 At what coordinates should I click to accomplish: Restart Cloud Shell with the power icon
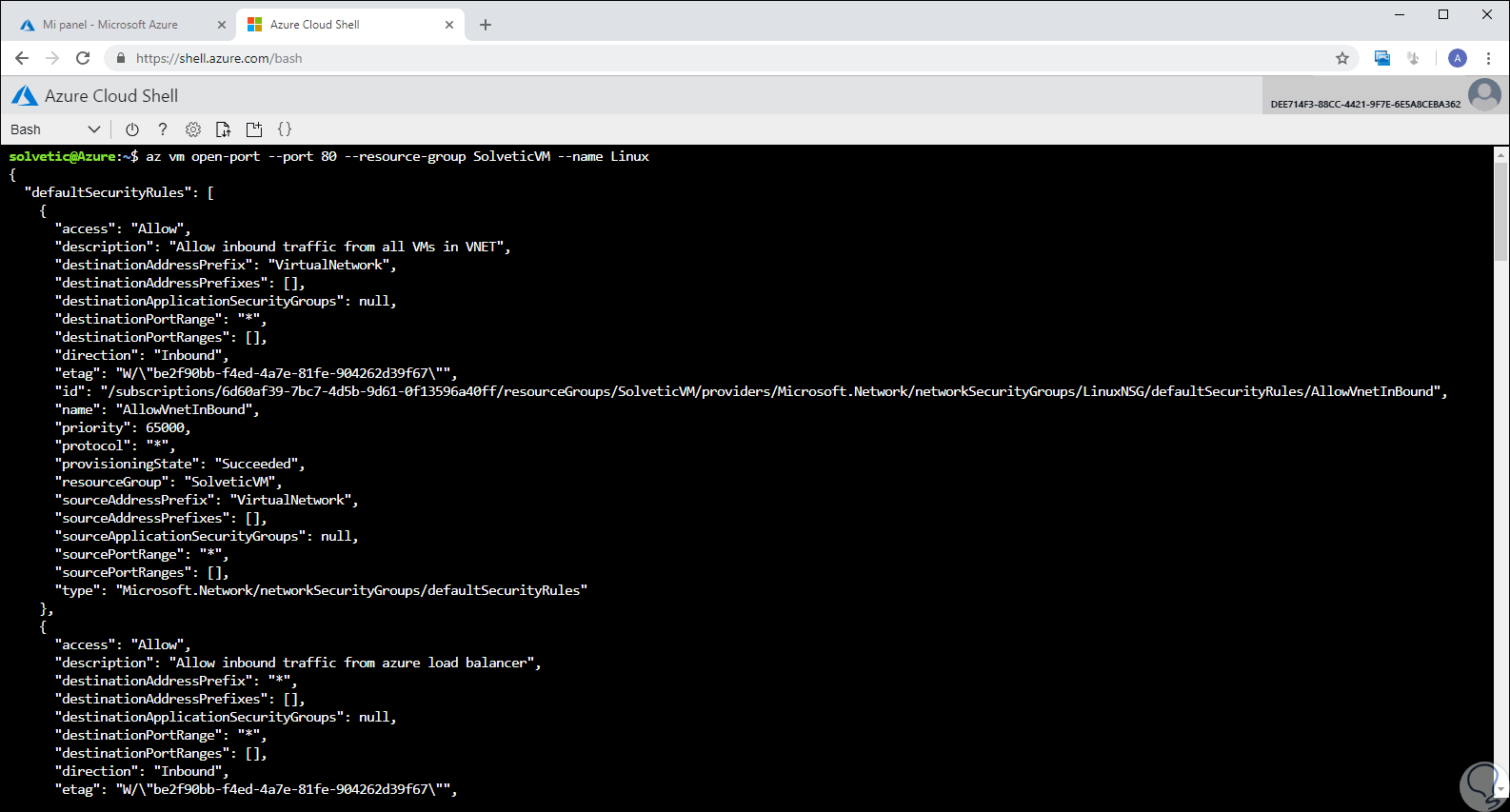click(x=132, y=129)
